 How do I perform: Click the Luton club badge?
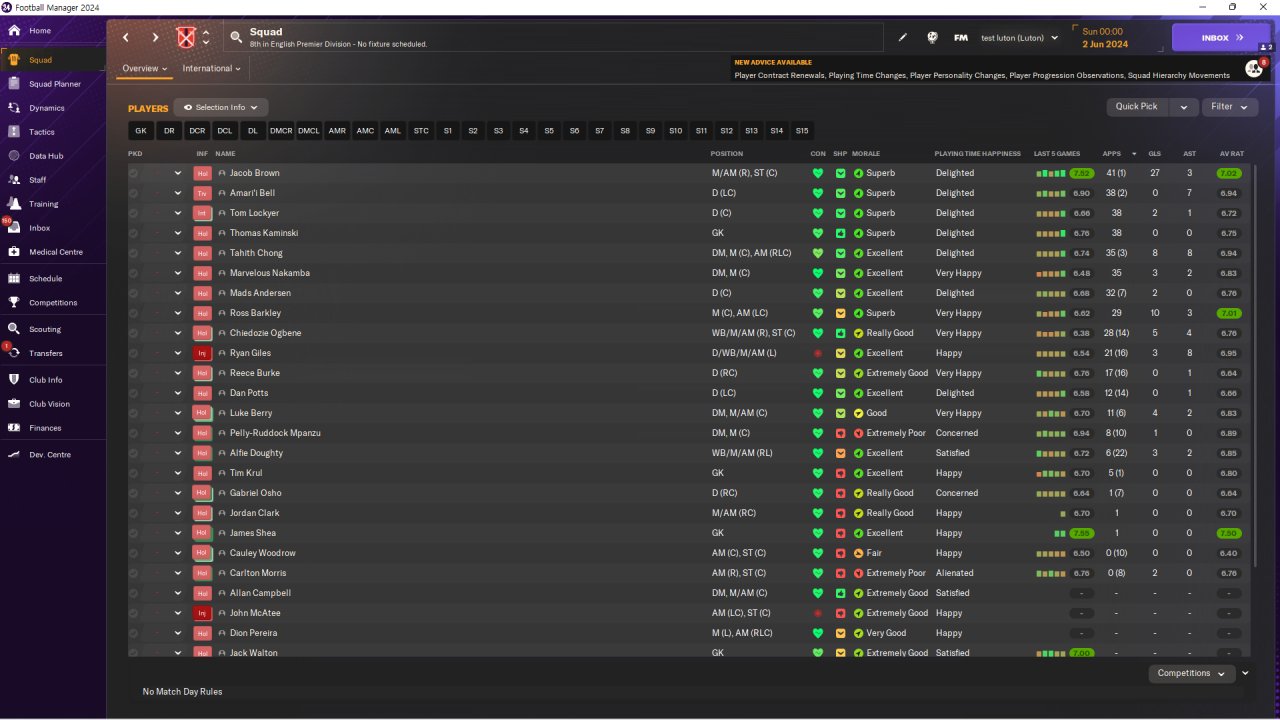coord(185,38)
